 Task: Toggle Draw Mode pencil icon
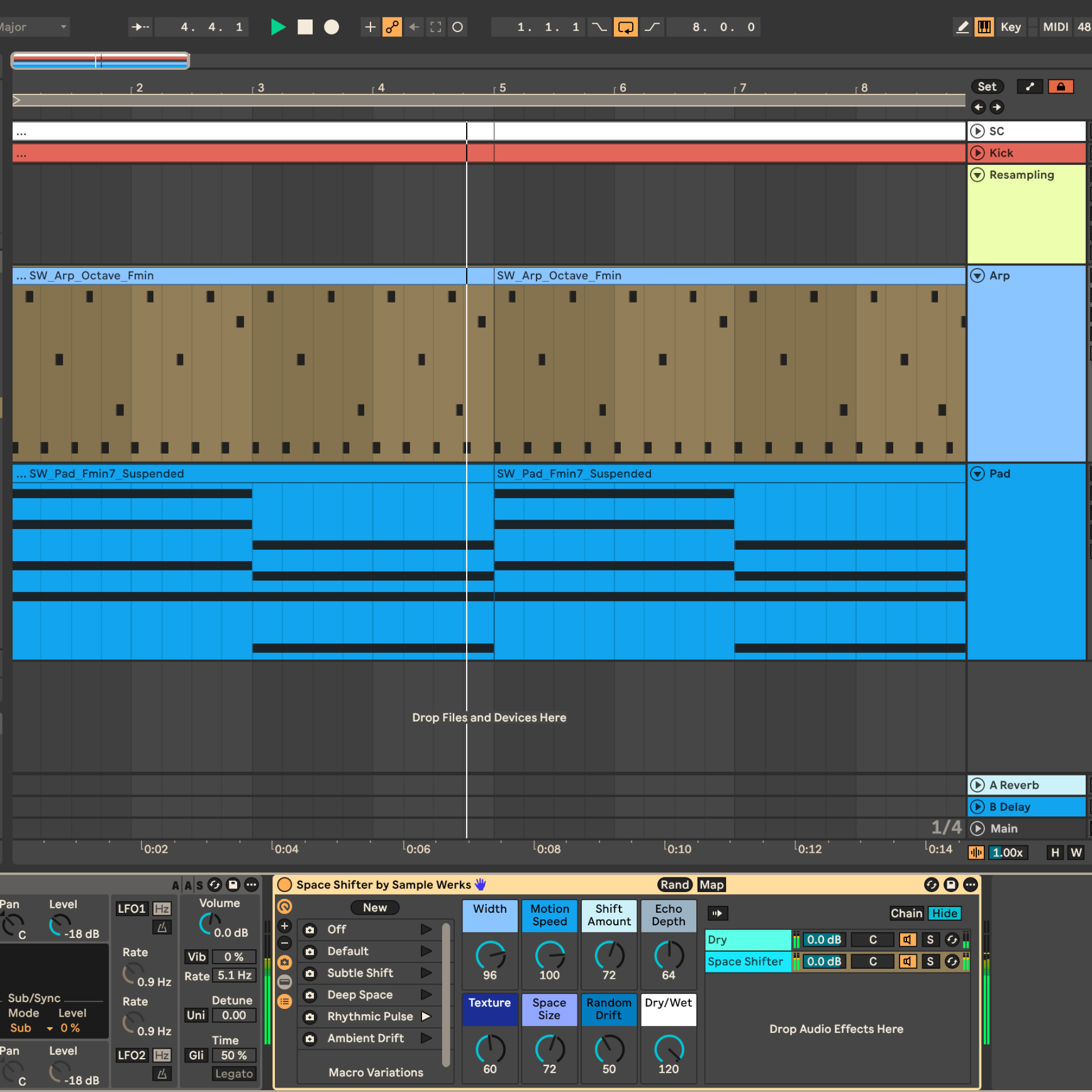click(x=962, y=27)
